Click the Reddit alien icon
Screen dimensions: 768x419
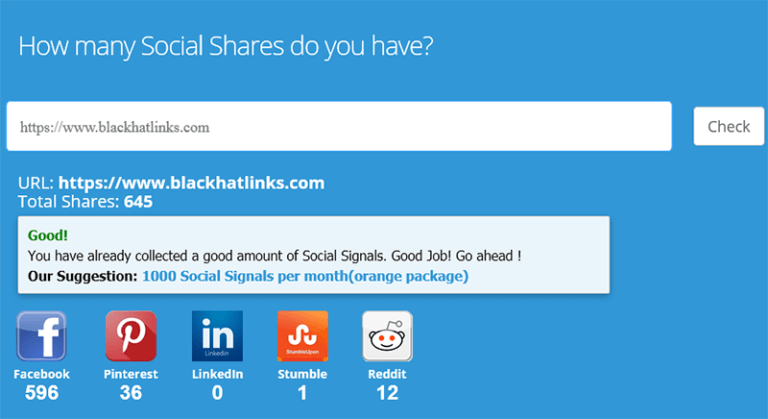point(387,336)
